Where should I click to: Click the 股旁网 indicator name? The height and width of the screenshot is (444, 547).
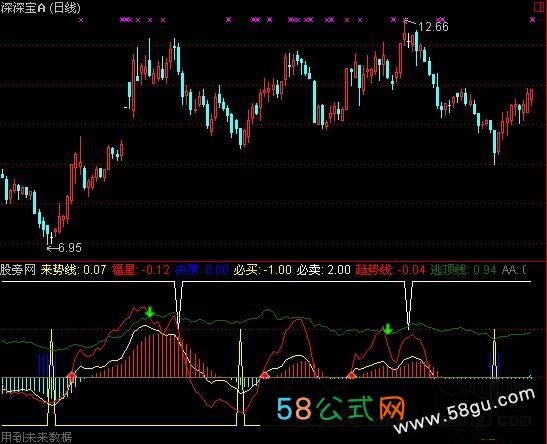tap(18, 270)
